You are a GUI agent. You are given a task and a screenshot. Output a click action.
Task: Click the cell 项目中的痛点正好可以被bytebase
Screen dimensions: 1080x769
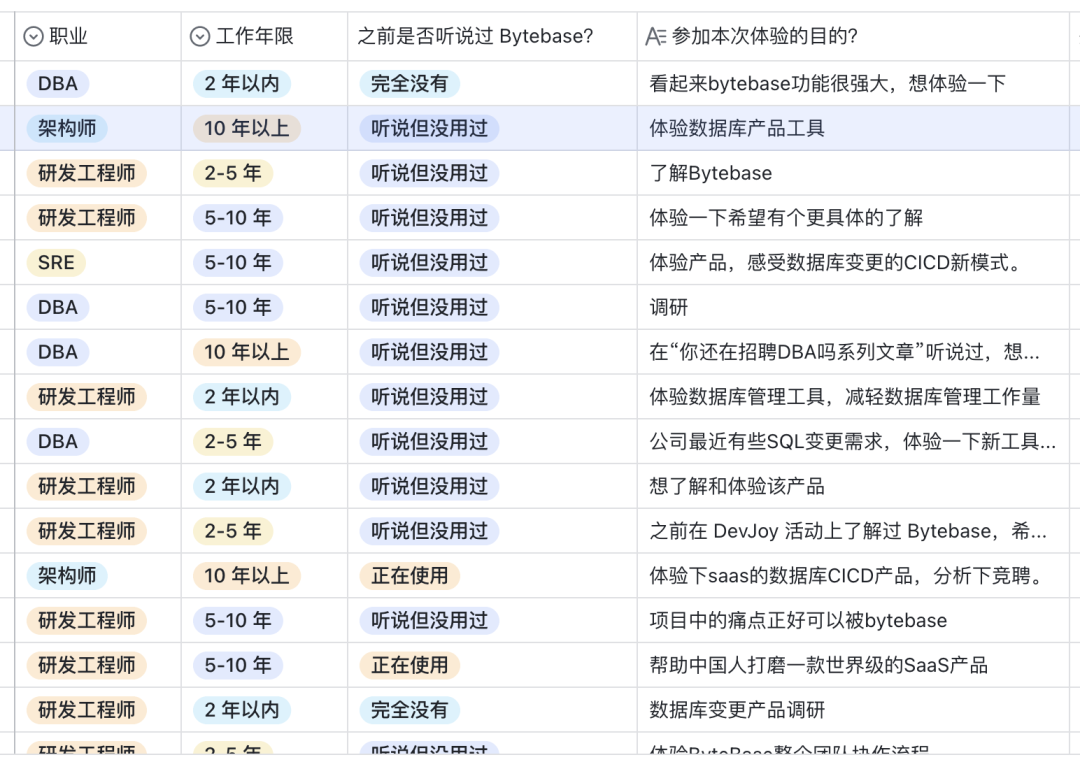click(x=853, y=621)
